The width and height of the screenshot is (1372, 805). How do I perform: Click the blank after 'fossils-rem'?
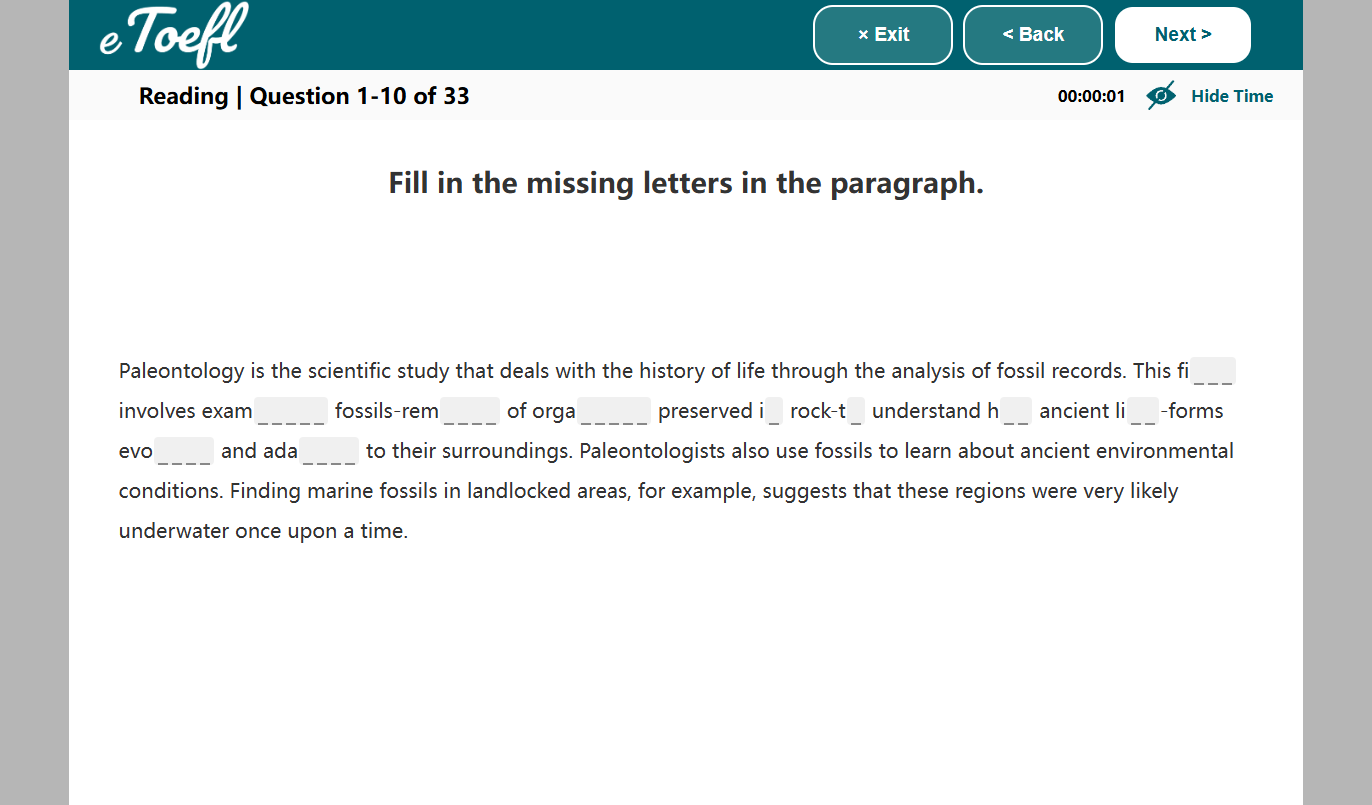[x=469, y=410]
